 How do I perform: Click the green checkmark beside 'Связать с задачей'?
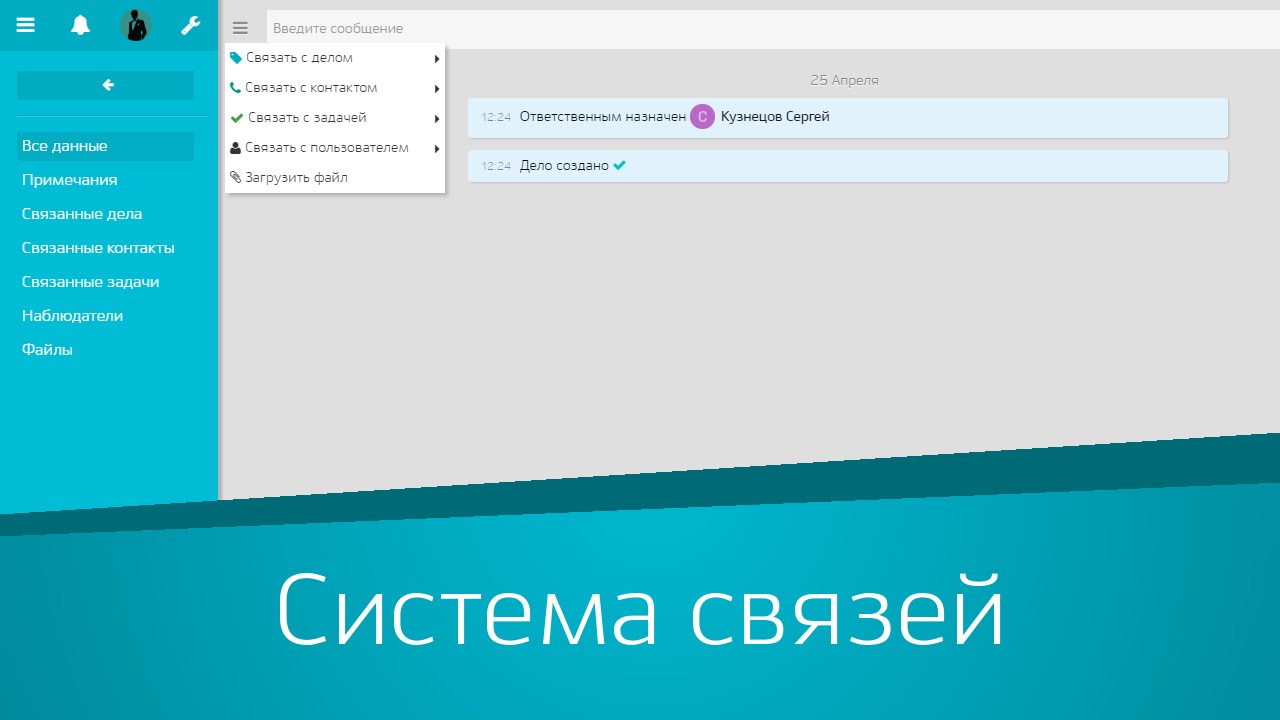click(x=234, y=117)
